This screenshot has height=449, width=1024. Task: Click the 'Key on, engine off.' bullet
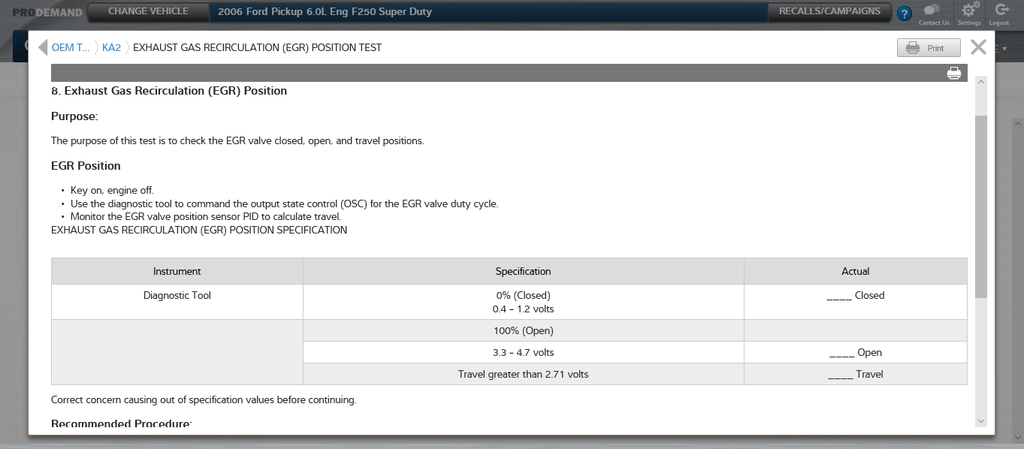pos(112,191)
